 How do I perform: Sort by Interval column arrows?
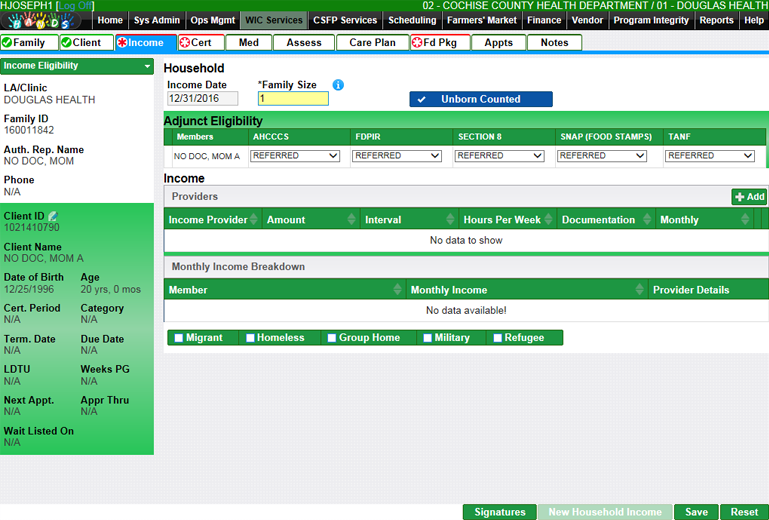pos(448,220)
